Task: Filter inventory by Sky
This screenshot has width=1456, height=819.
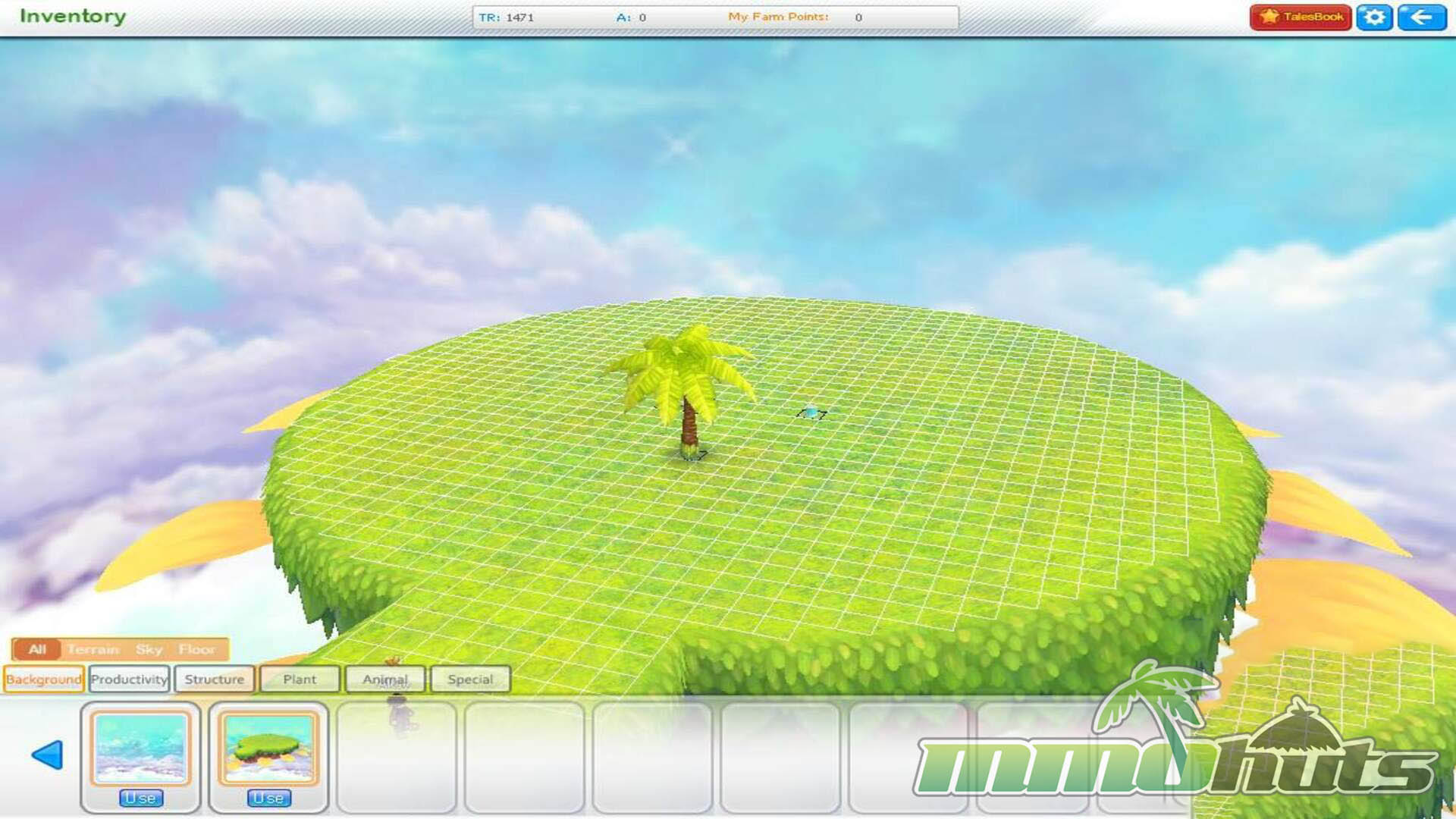Action: tap(149, 649)
